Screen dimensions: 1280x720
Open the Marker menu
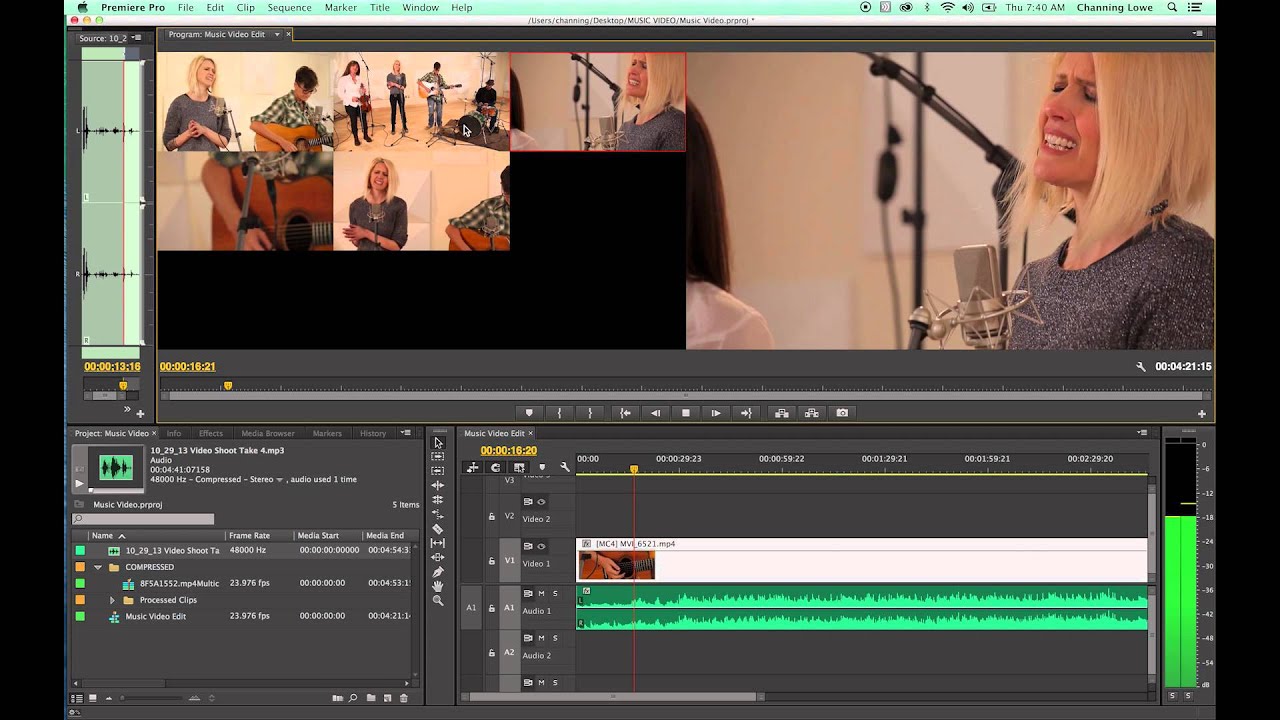click(x=341, y=8)
